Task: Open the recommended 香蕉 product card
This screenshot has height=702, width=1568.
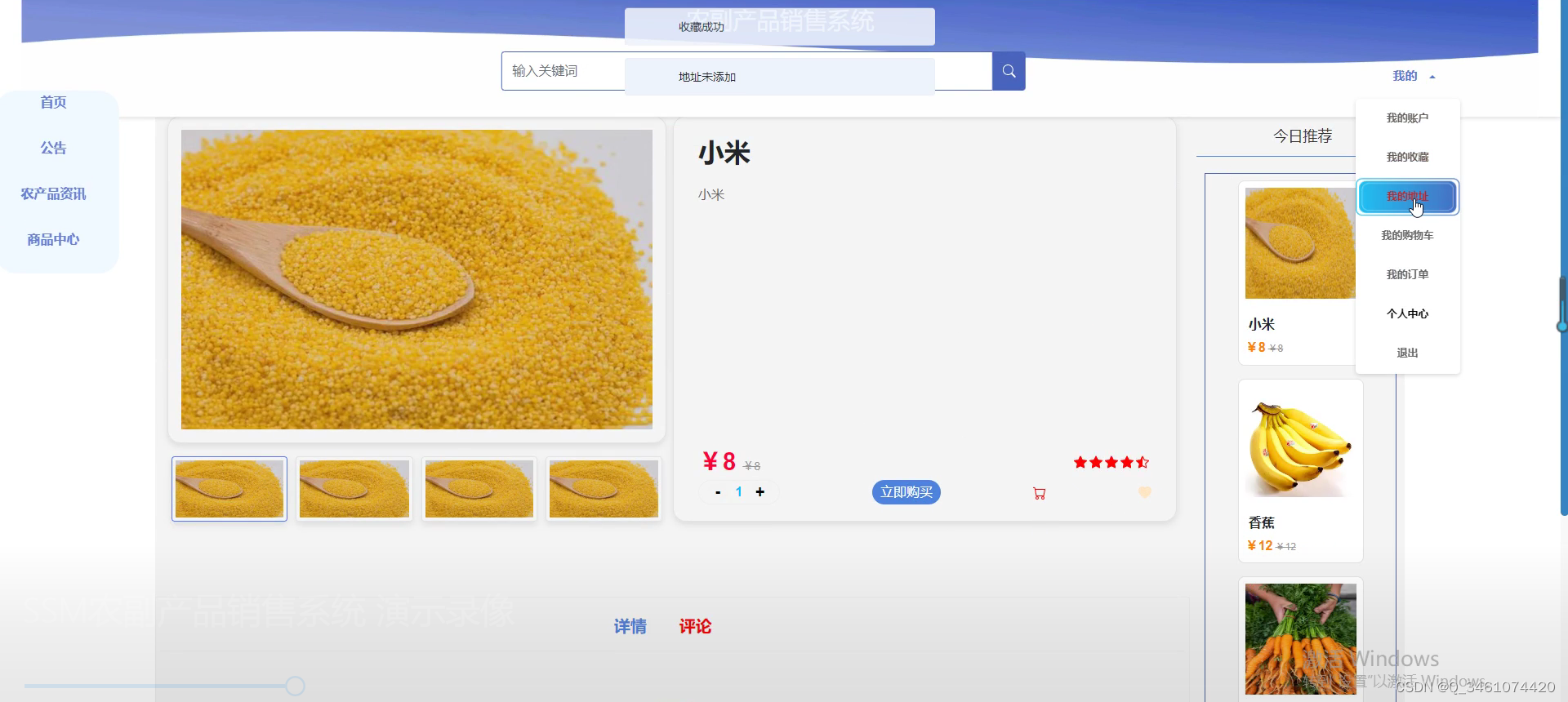Action: tap(1301, 471)
